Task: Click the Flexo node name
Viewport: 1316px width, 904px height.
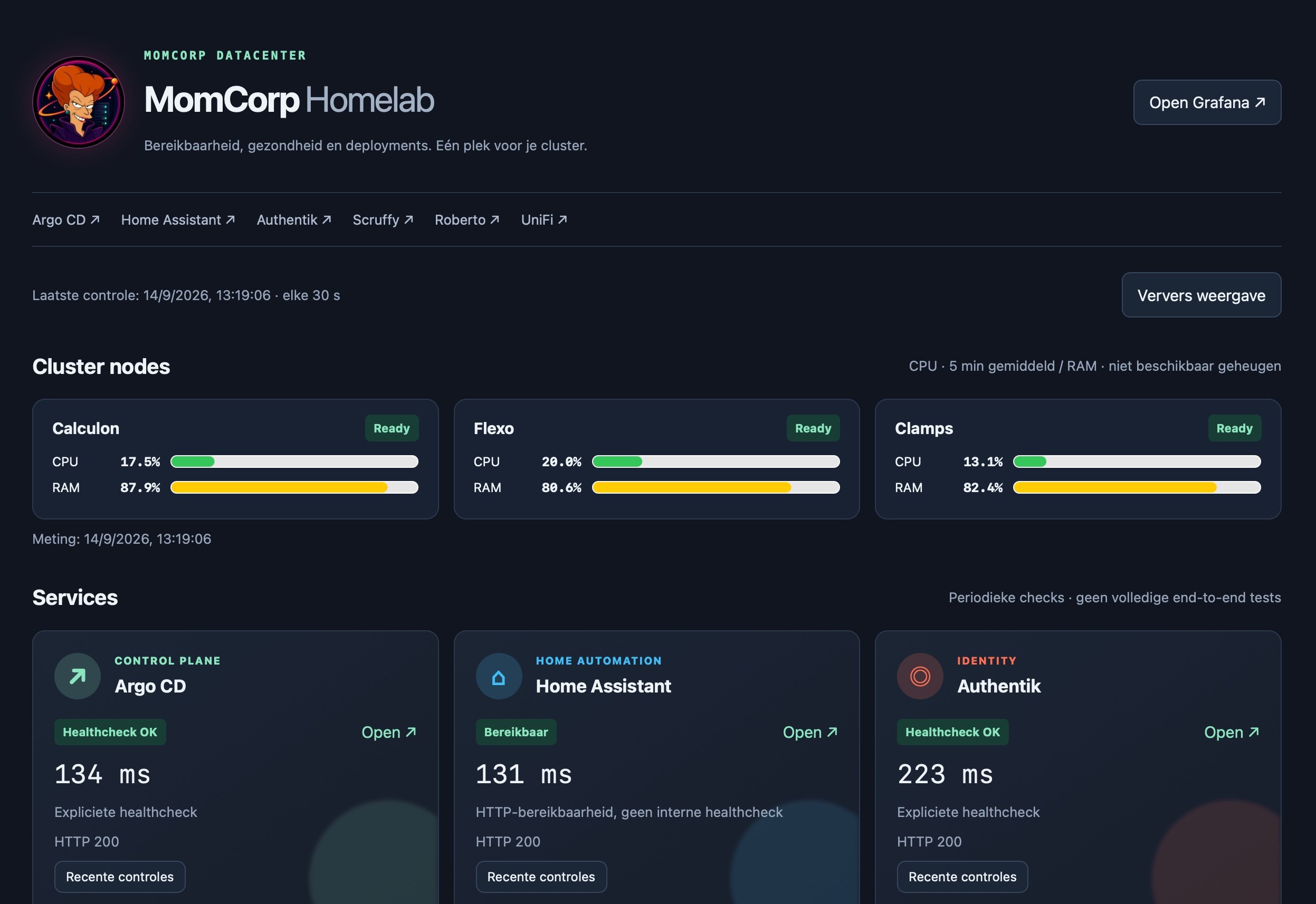Action: [493, 428]
